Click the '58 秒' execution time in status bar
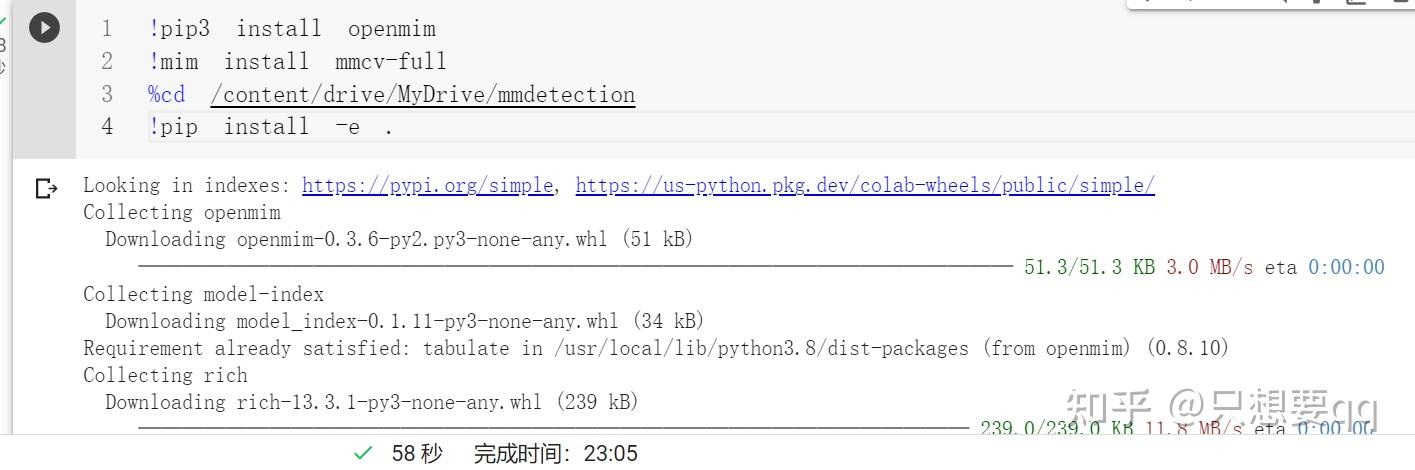Viewport: 1415px width, 470px height. (417, 453)
